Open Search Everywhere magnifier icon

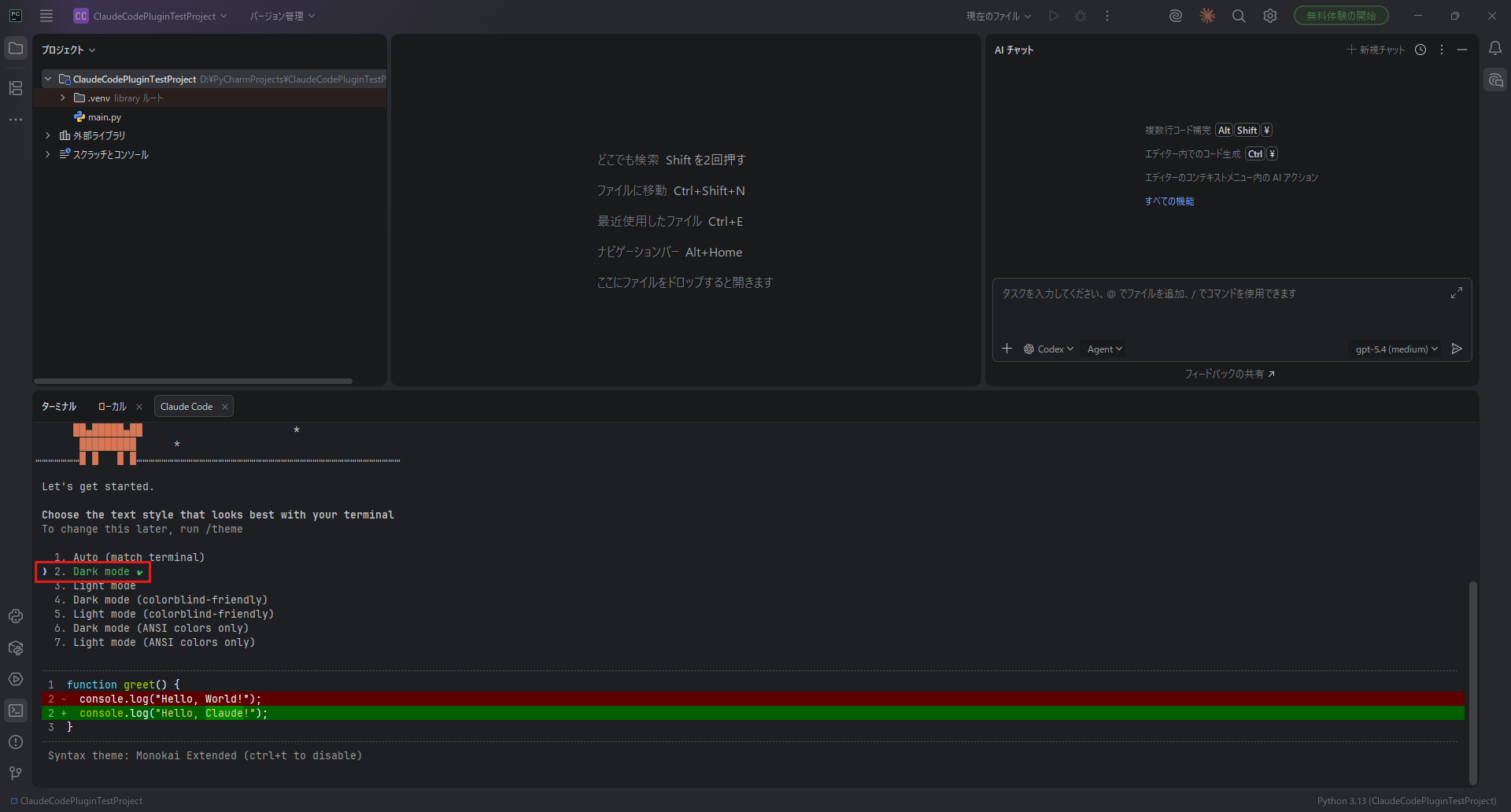click(1238, 16)
